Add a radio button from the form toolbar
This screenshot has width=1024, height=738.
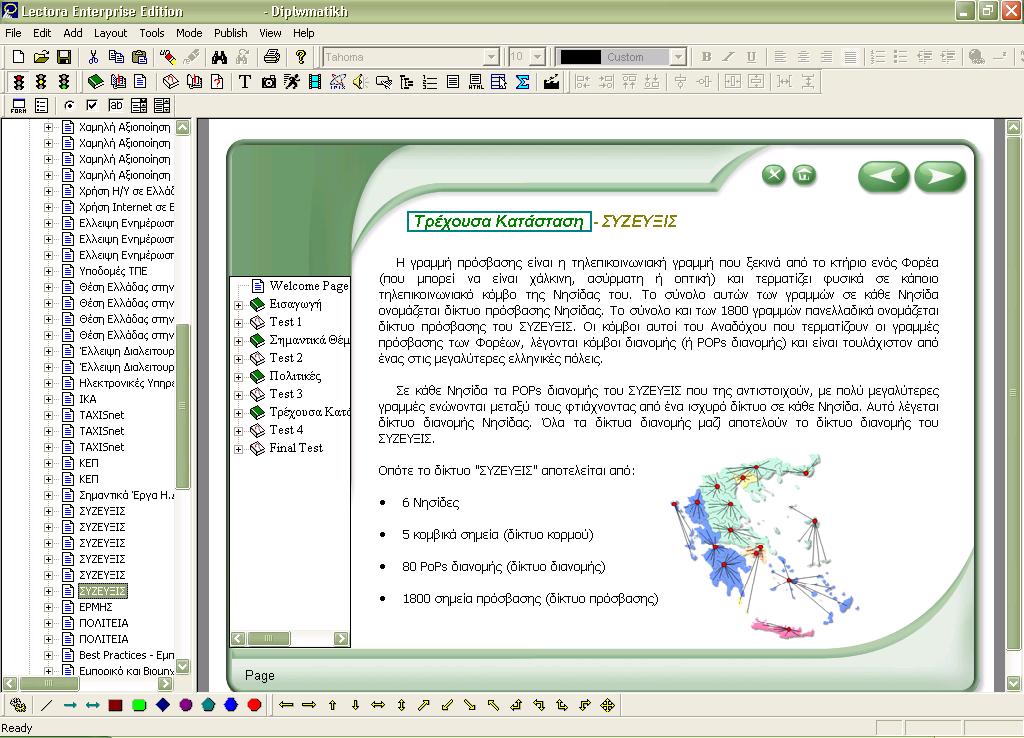pyautogui.click(x=69, y=106)
